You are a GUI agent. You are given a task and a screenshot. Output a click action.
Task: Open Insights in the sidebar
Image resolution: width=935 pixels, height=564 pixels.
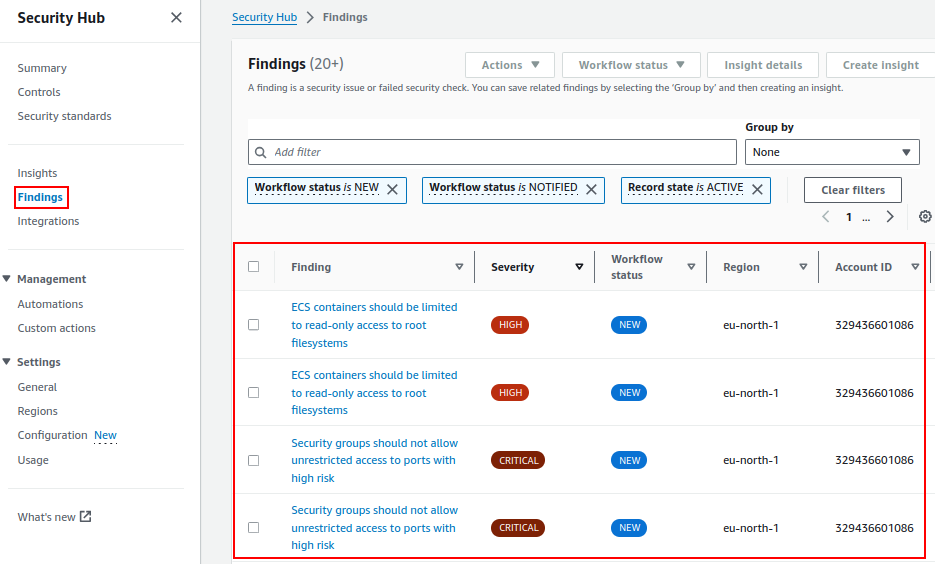pyautogui.click(x=37, y=173)
